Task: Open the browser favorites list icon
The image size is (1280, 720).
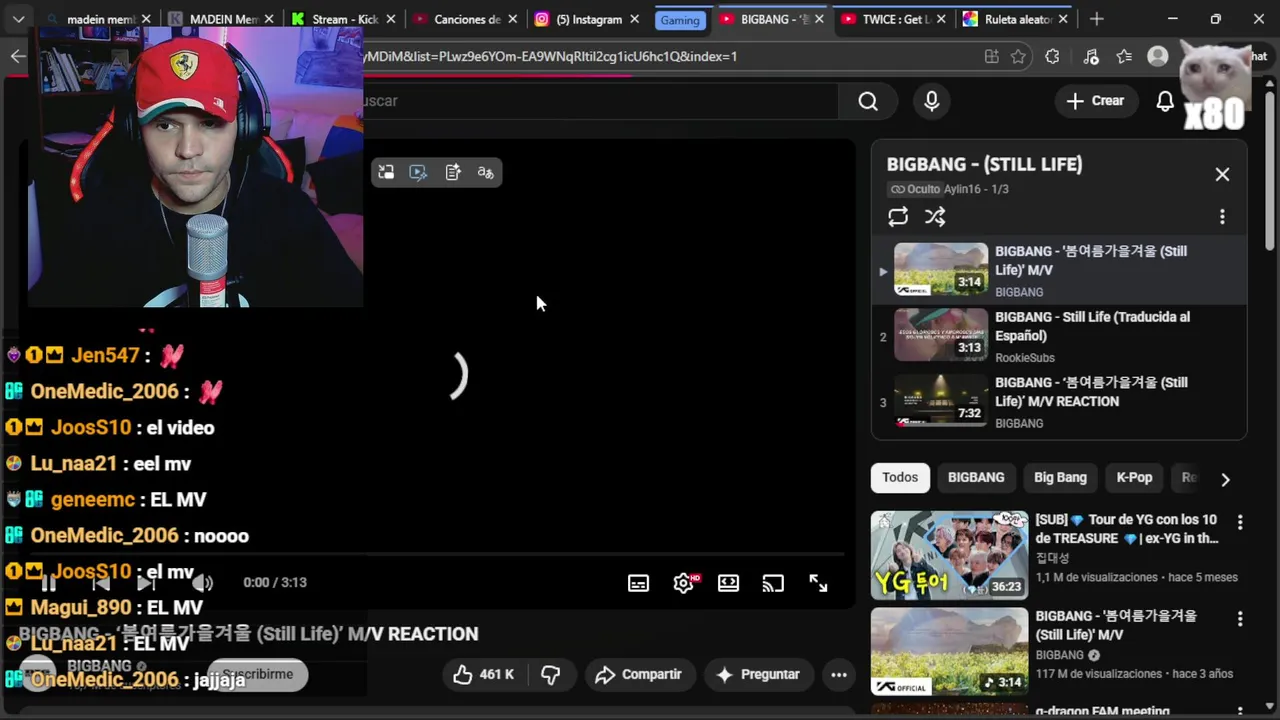Action: (1125, 57)
